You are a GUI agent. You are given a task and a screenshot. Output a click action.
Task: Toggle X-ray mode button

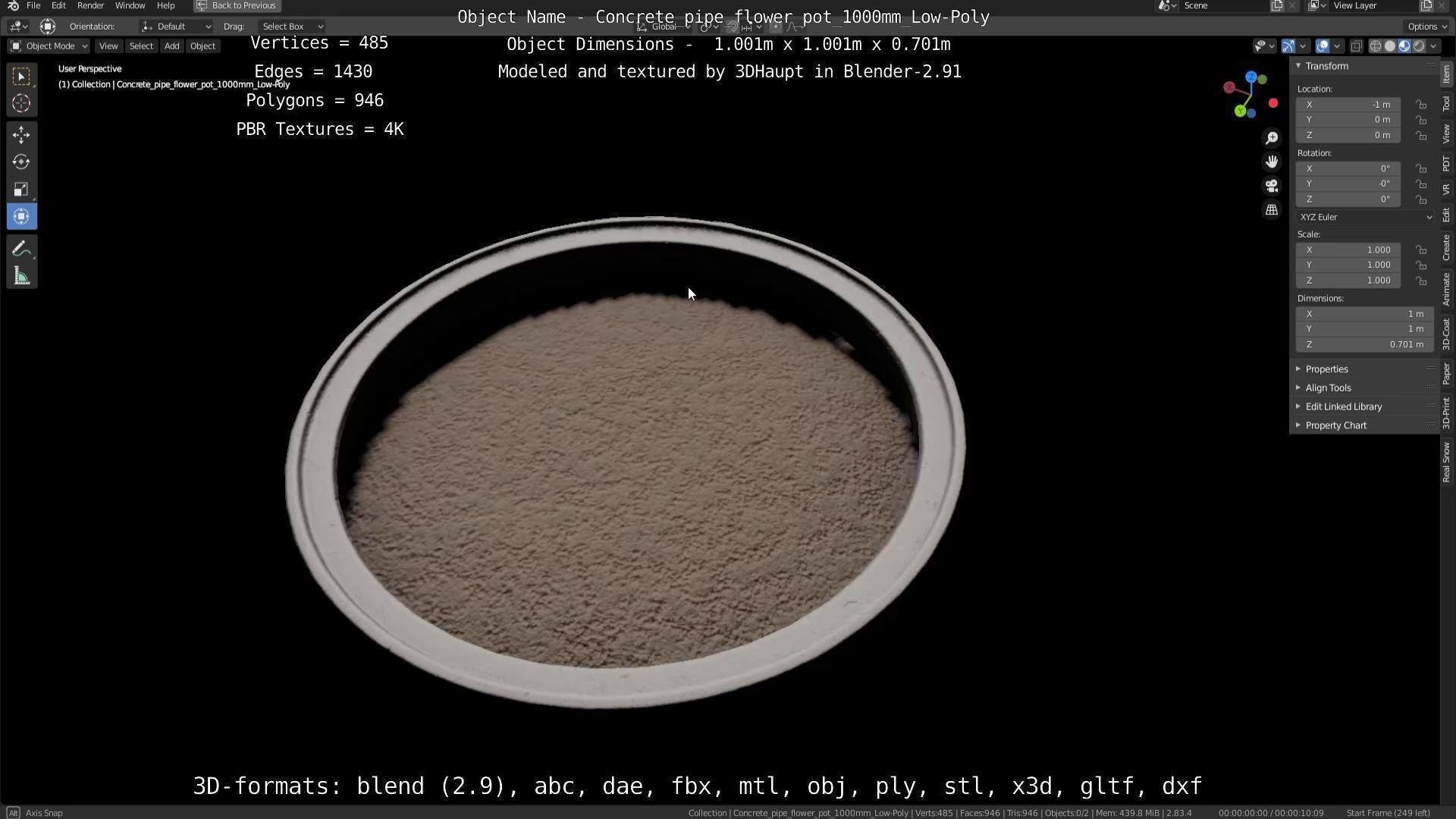click(1357, 46)
